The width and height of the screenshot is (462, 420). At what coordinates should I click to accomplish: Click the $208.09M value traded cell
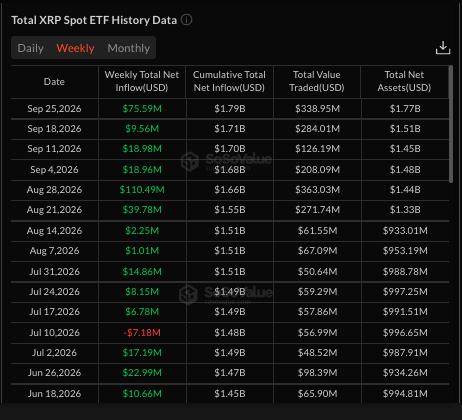pos(317,170)
